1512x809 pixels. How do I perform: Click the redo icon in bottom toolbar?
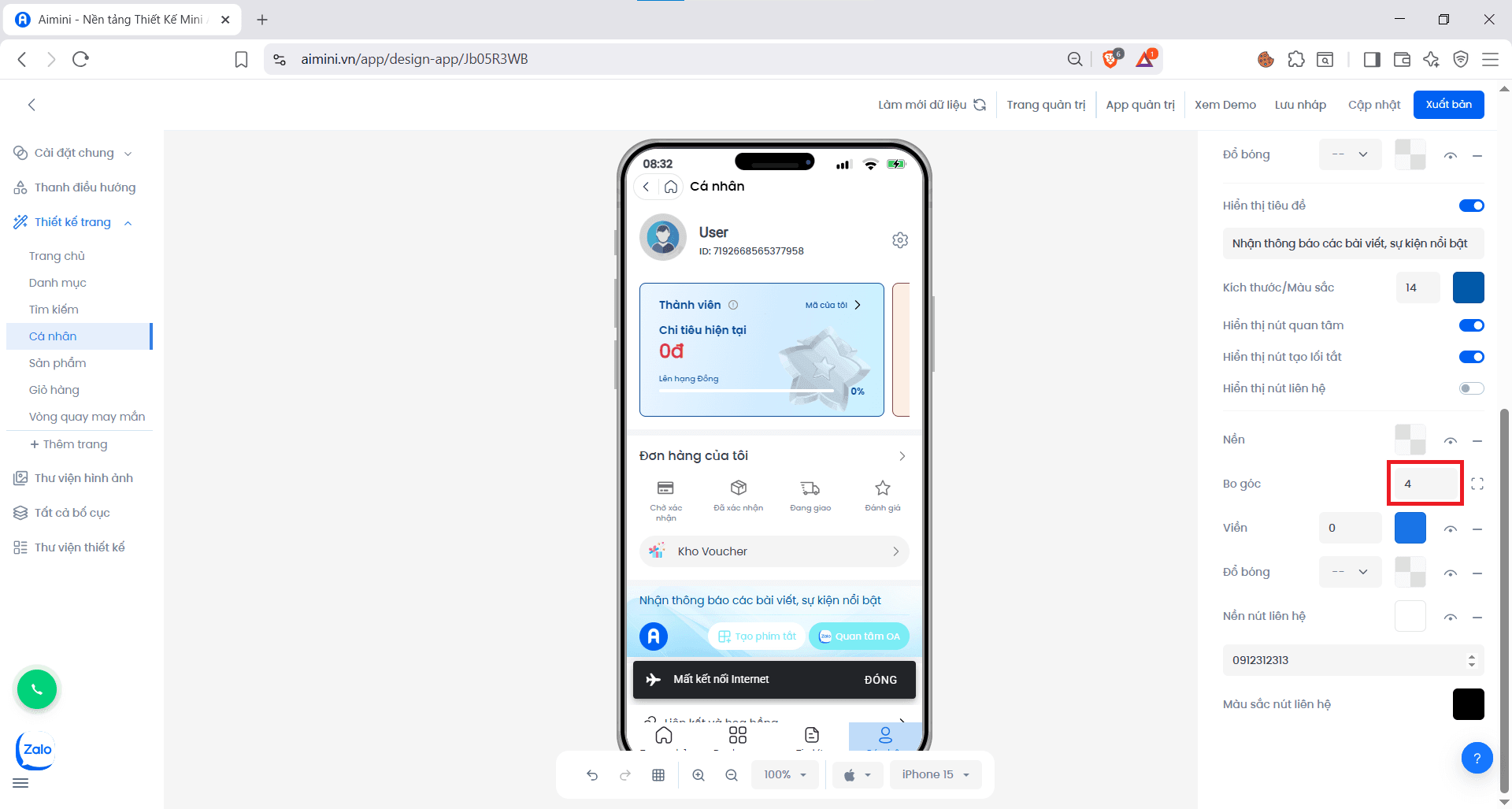click(x=625, y=774)
